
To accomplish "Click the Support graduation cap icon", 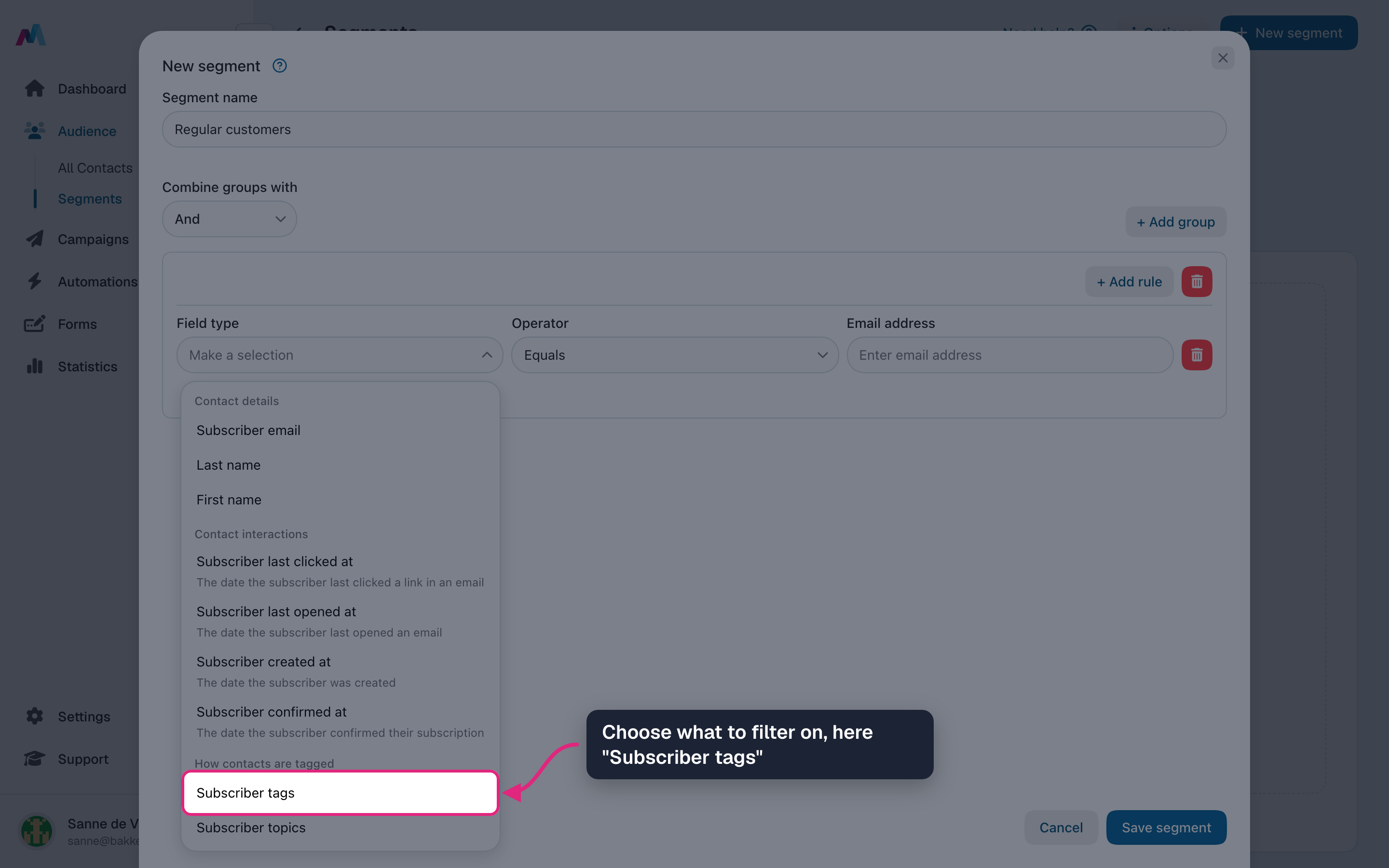I will 34,759.
